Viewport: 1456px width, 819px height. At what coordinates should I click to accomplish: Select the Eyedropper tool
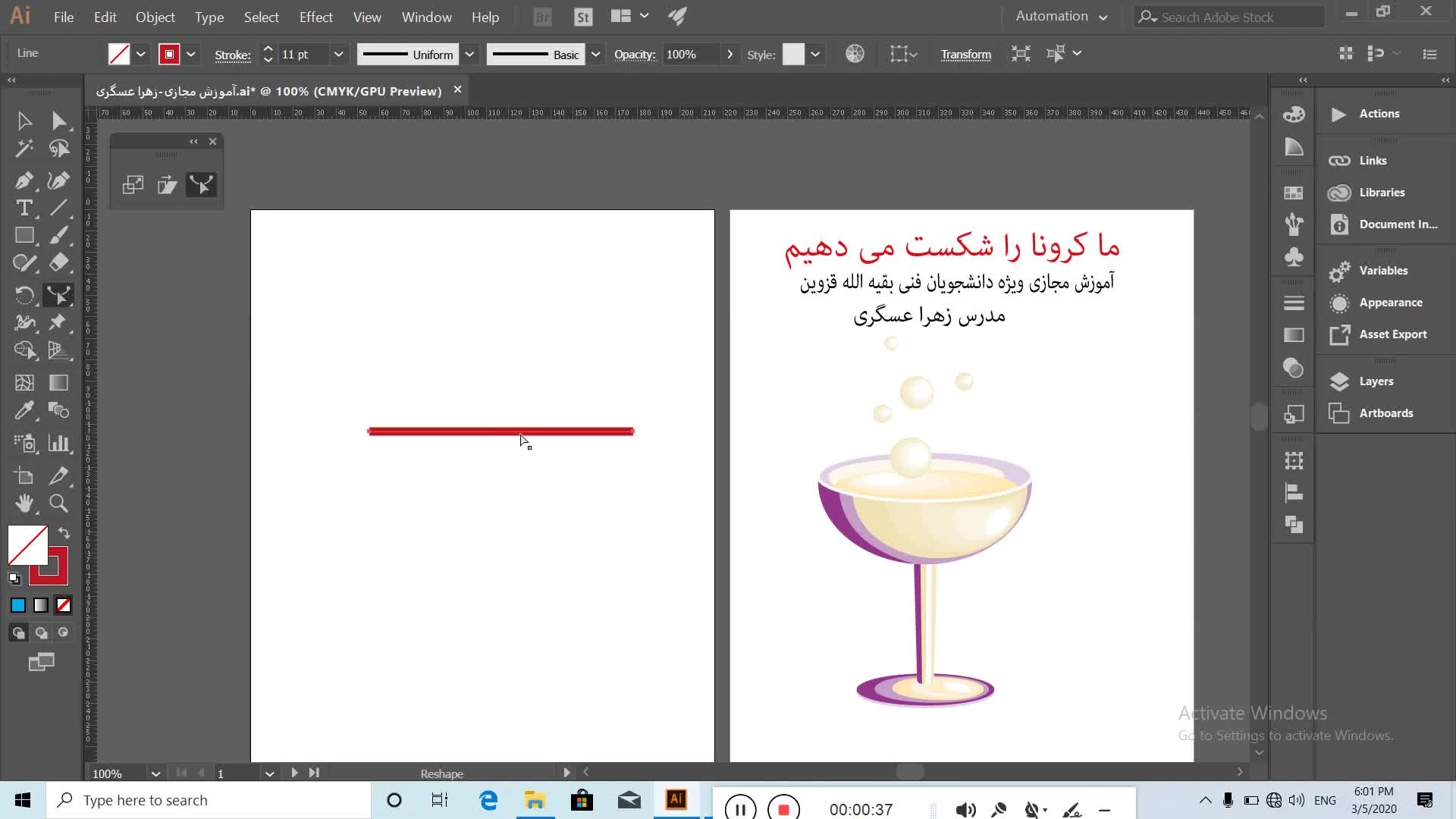pos(24,410)
